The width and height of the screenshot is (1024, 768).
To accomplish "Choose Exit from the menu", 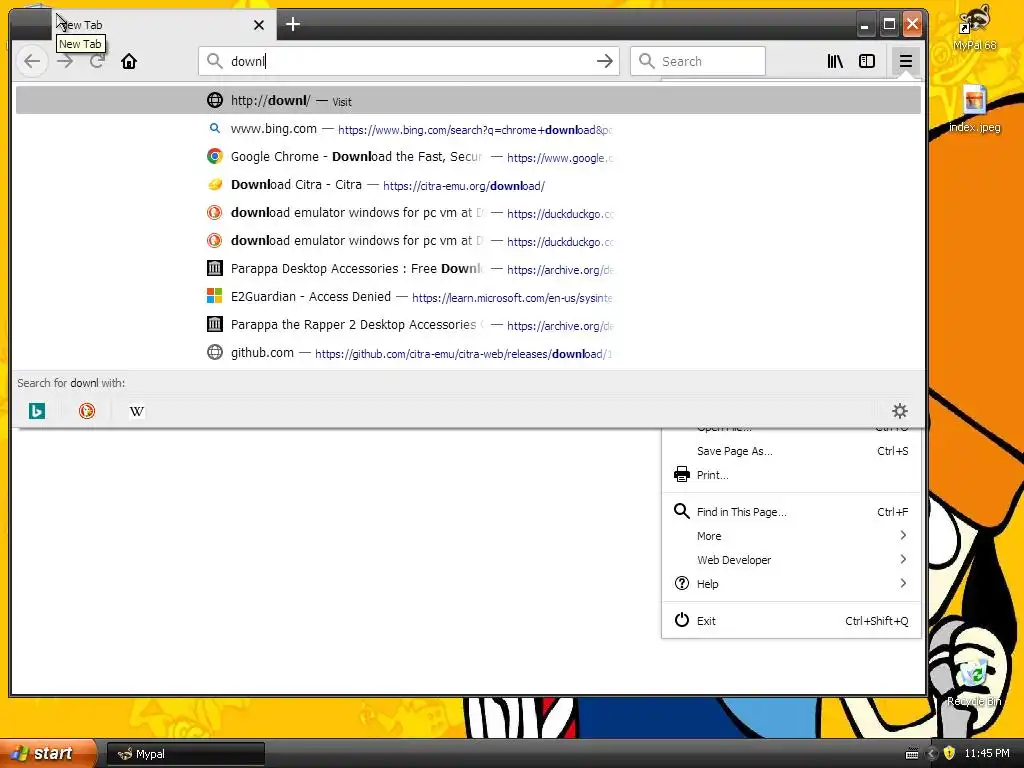I will coord(791,620).
